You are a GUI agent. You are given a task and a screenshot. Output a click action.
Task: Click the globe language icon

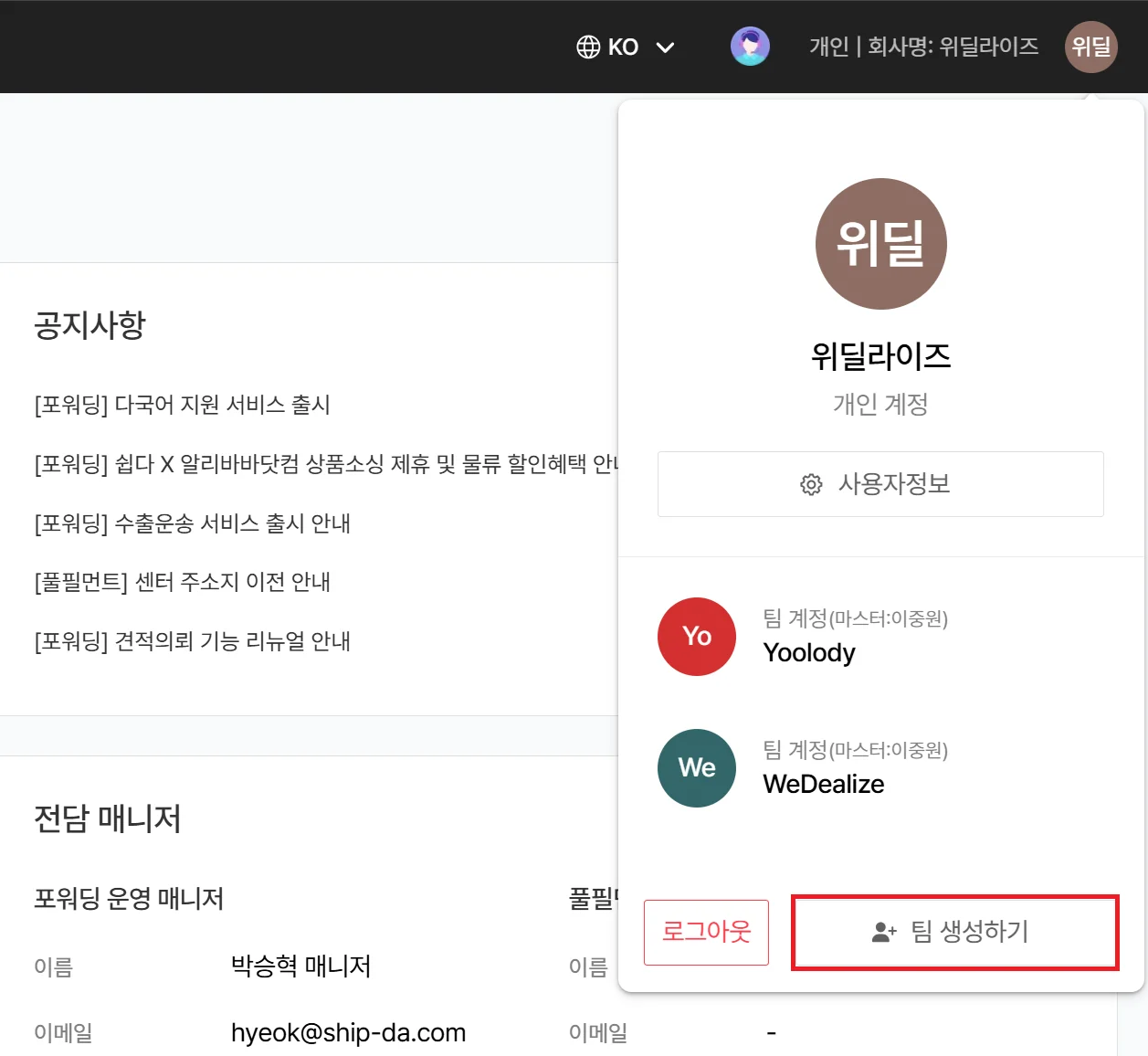pos(587,47)
